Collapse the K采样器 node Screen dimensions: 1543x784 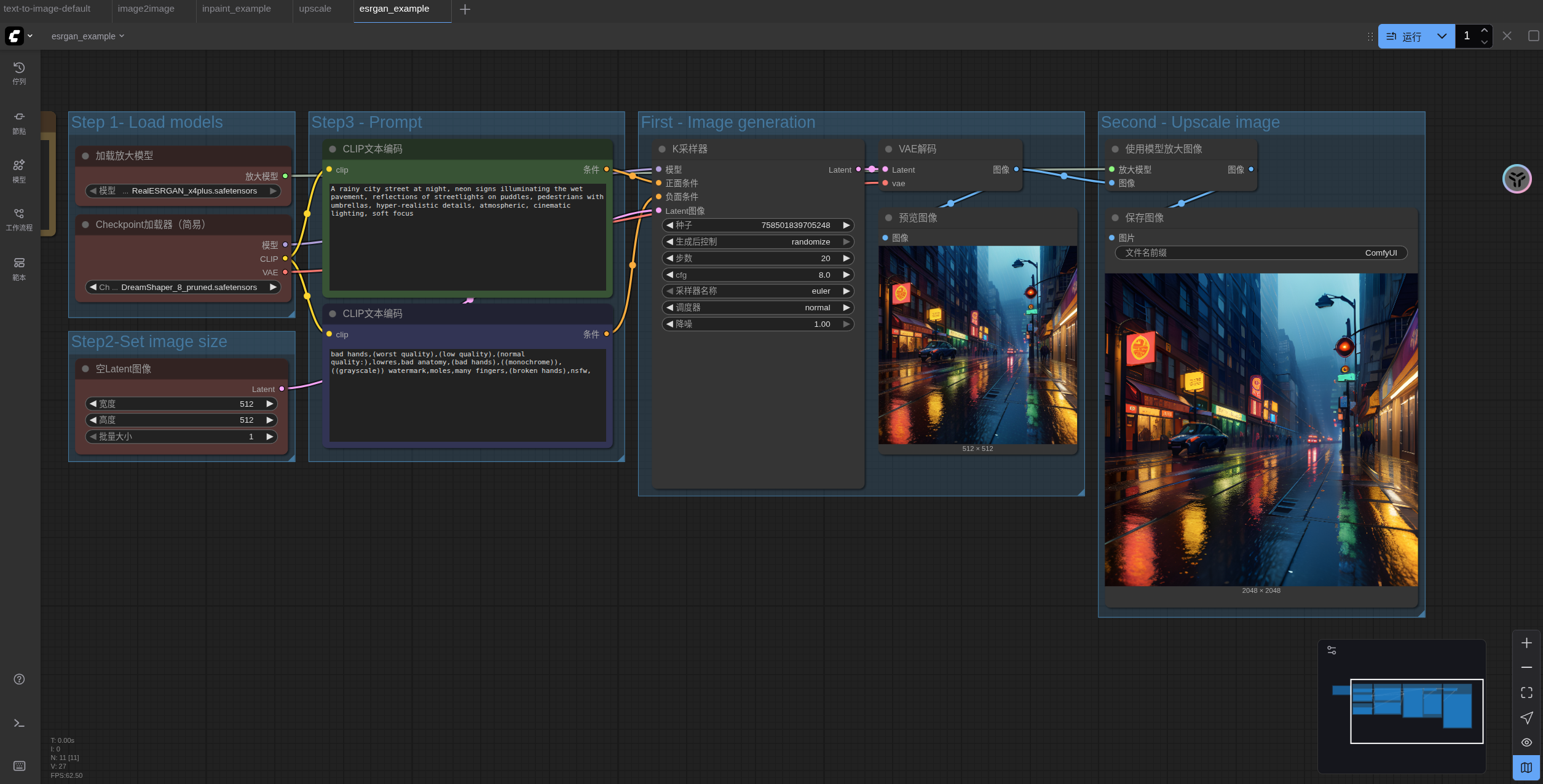pyautogui.click(x=662, y=149)
